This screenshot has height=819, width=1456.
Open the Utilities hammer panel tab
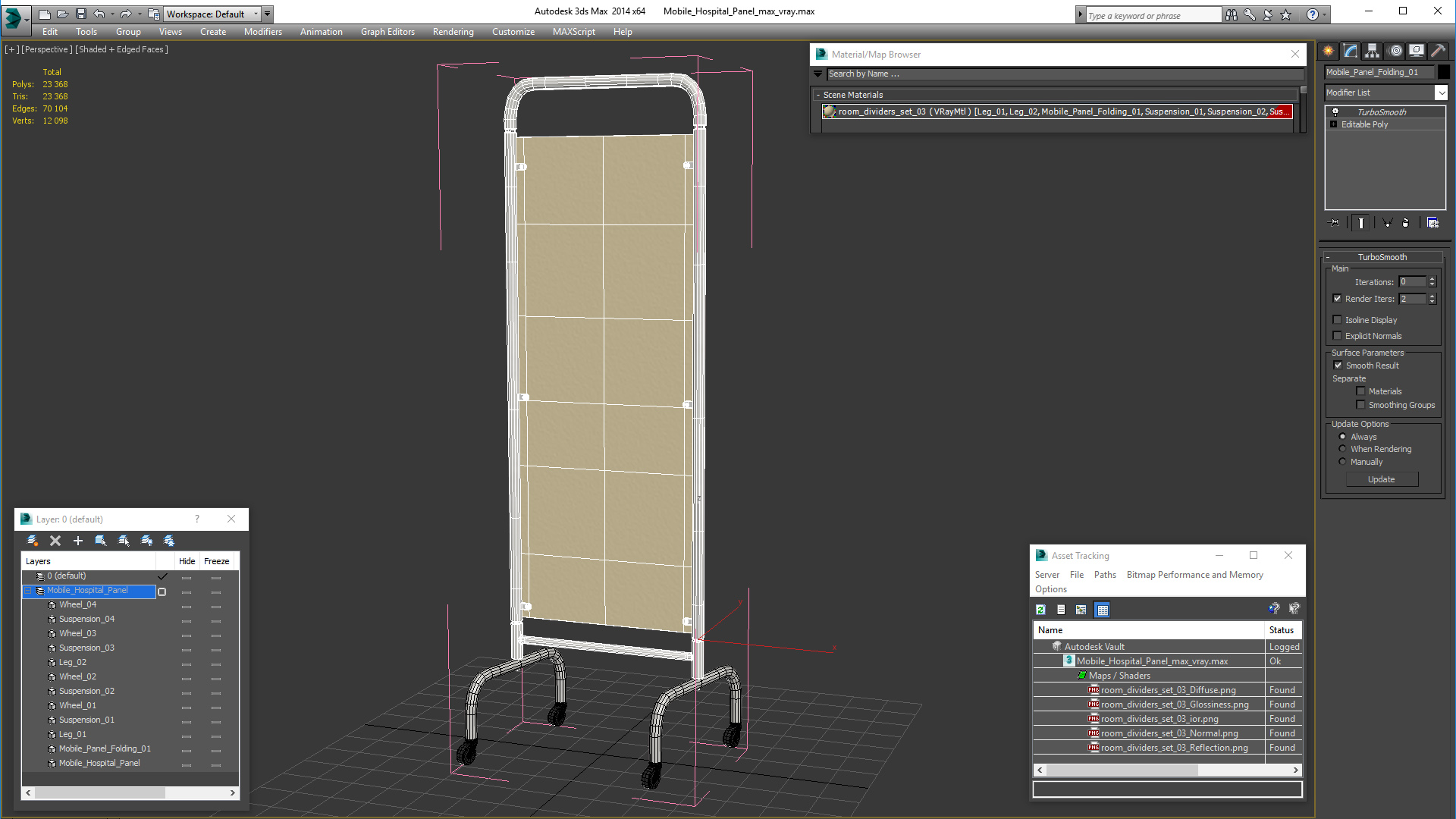pos(1438,51)
